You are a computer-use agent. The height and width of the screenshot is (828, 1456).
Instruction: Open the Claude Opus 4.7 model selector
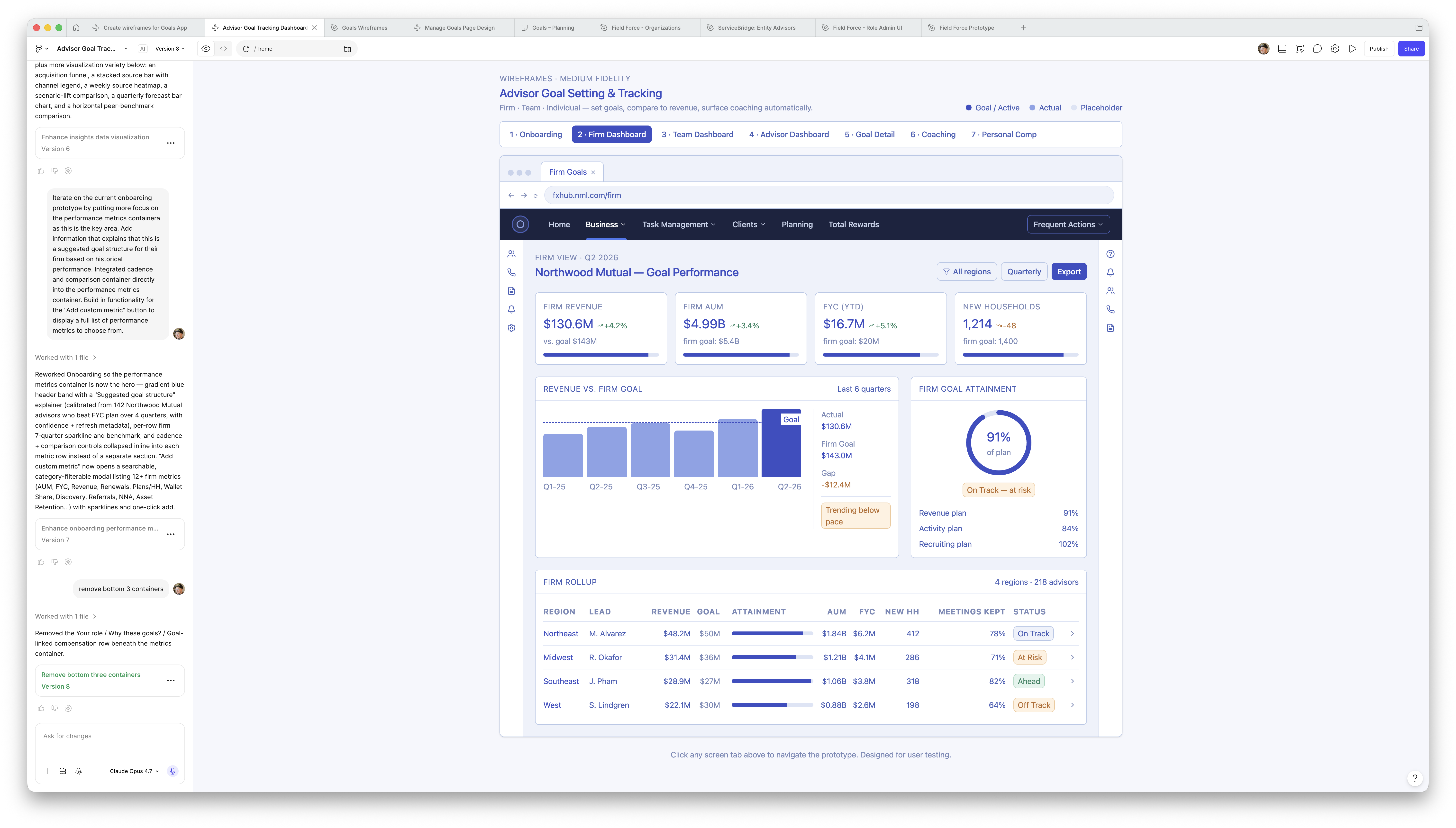pyautogui.click(x=134, y=771)
